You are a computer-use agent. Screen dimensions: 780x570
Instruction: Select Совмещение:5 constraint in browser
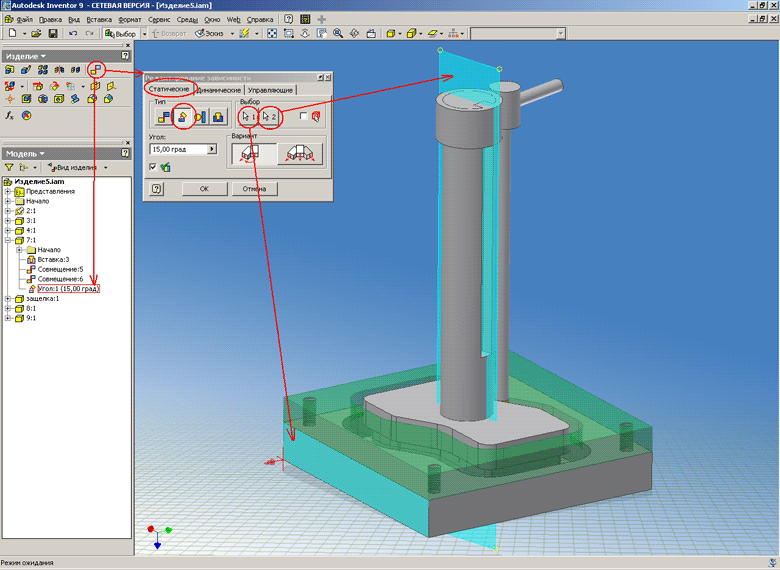pos(60,269)
